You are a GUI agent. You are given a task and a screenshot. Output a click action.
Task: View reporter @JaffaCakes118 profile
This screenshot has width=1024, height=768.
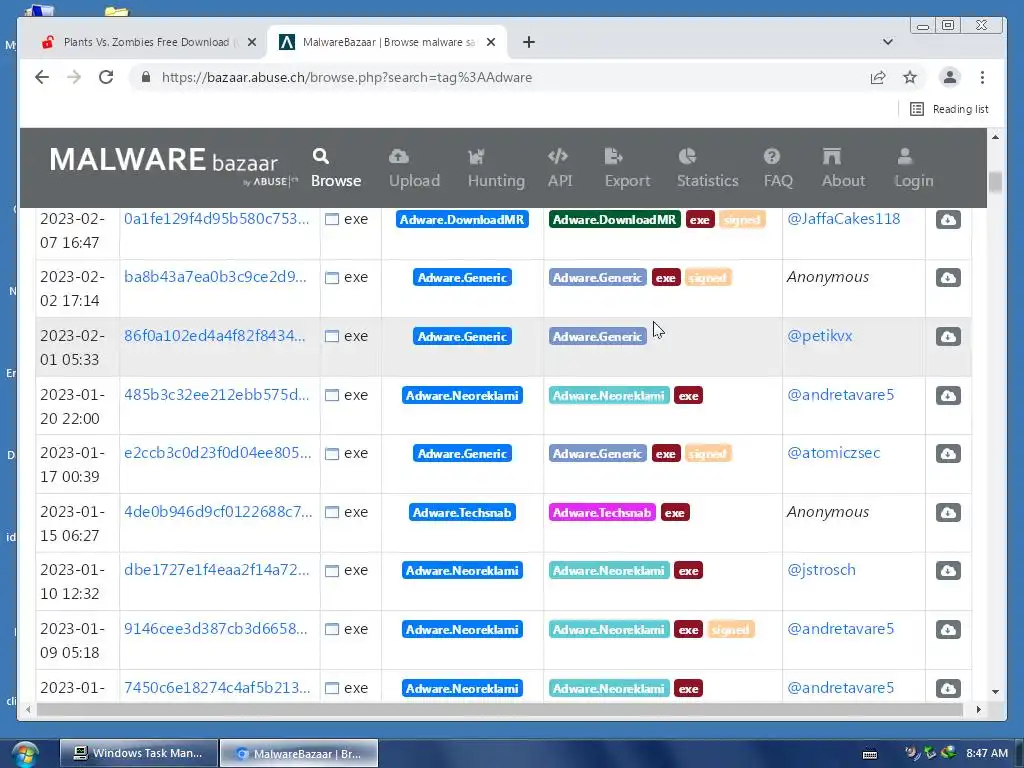click(x=843, y=219)
